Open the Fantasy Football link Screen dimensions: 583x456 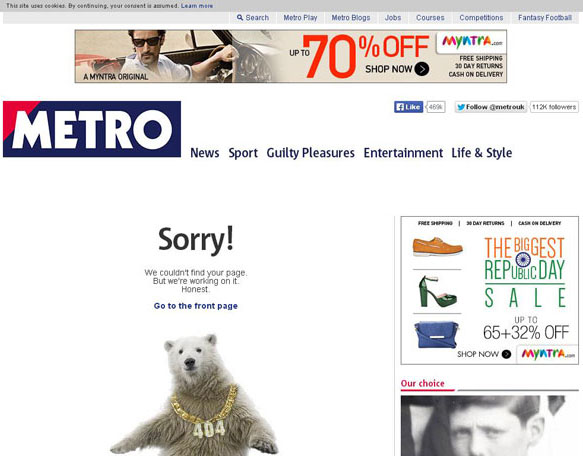545,17
